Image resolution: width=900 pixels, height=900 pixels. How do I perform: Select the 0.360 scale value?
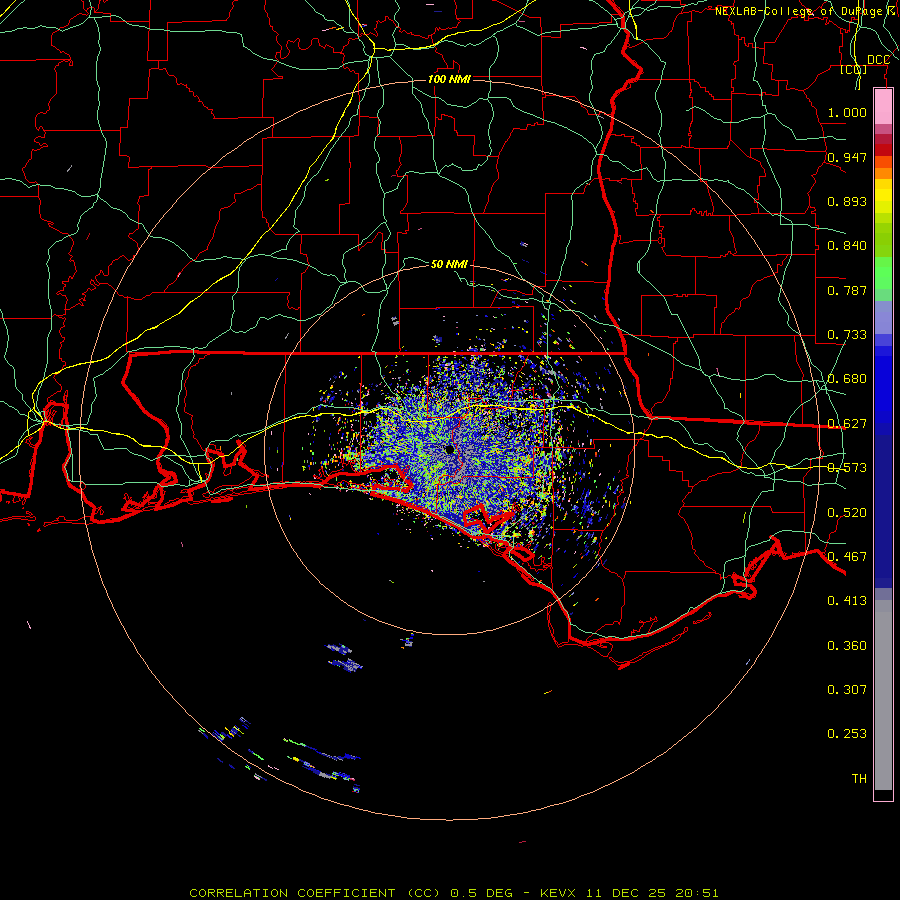point(847,646)
